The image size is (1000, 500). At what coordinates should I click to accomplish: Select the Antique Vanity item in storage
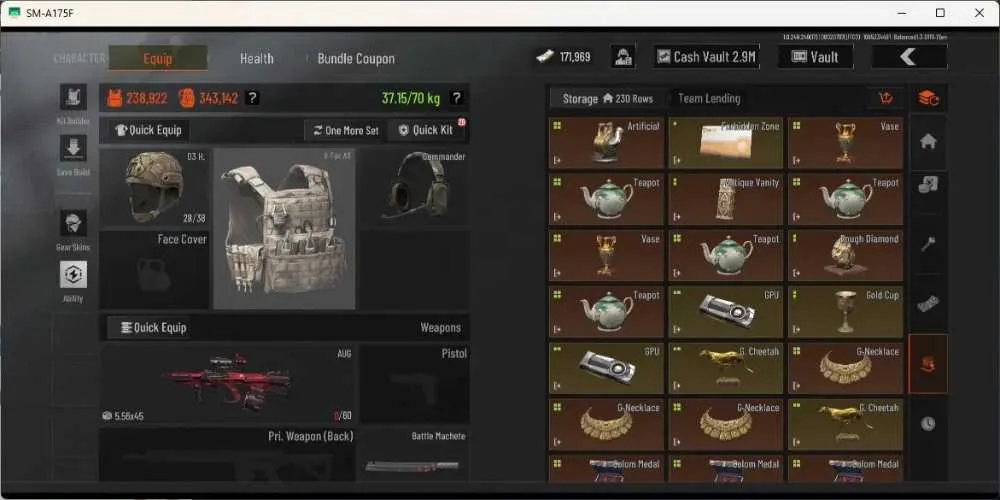(x=726, y=200)
